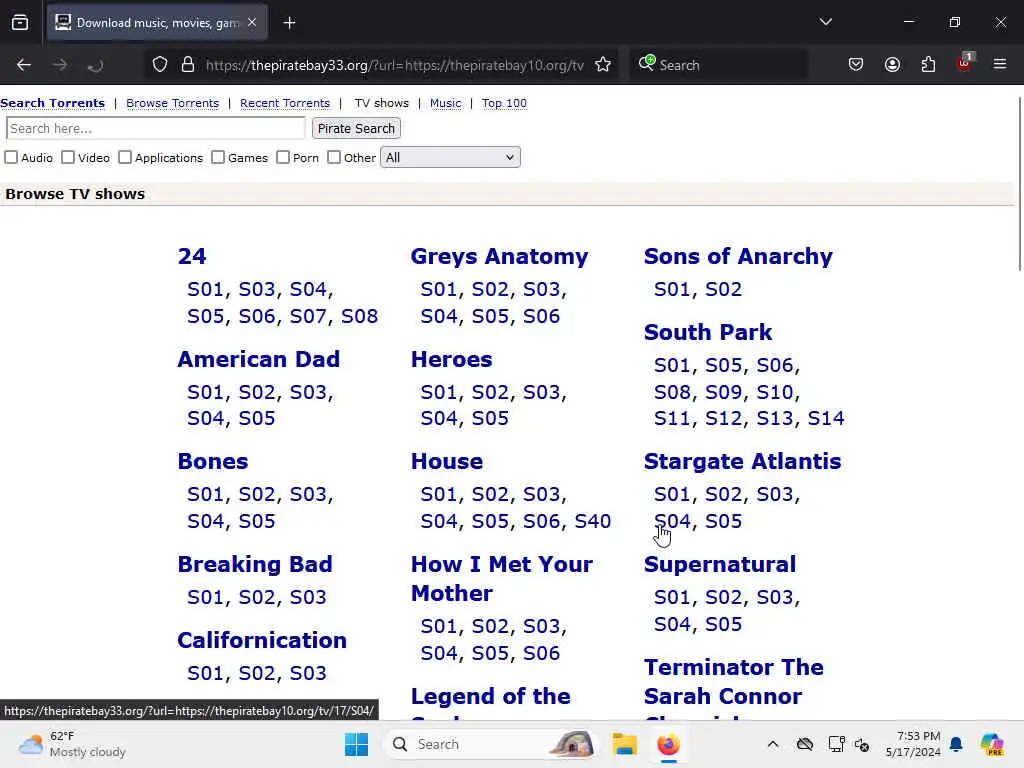Click the muted volume tray icon
Image resolution: width=1024 pixels, height=768 pixels.
click(x=862, y=744)
